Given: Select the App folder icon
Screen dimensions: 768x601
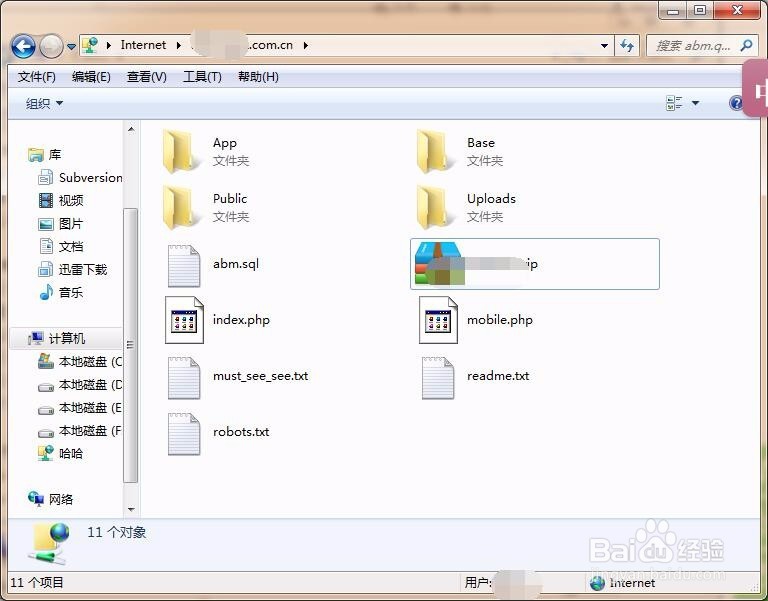Looking at the screenshot, I should click(180, 151).
